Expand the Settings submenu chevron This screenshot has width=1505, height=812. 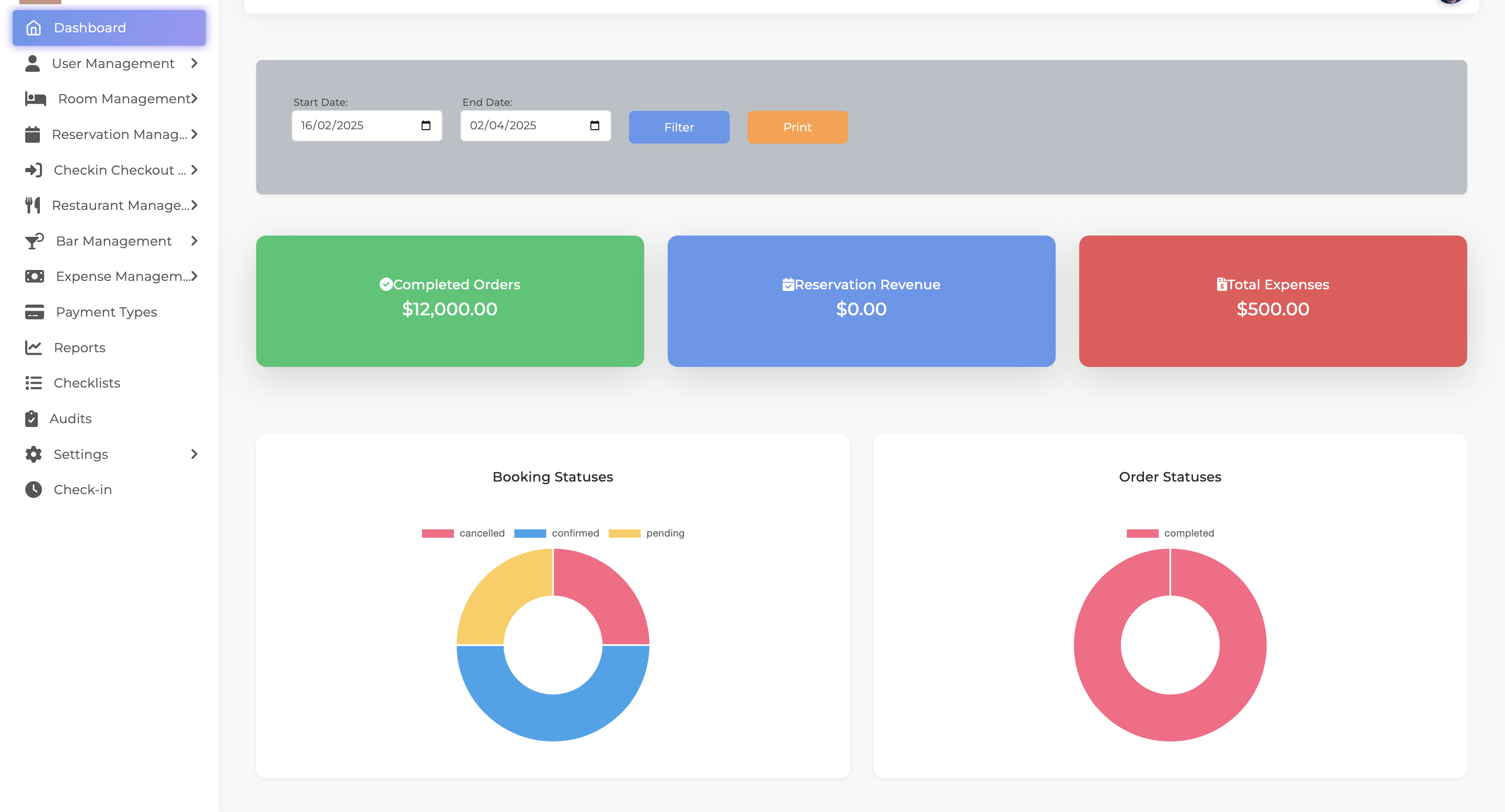click(x=194, y=454)
